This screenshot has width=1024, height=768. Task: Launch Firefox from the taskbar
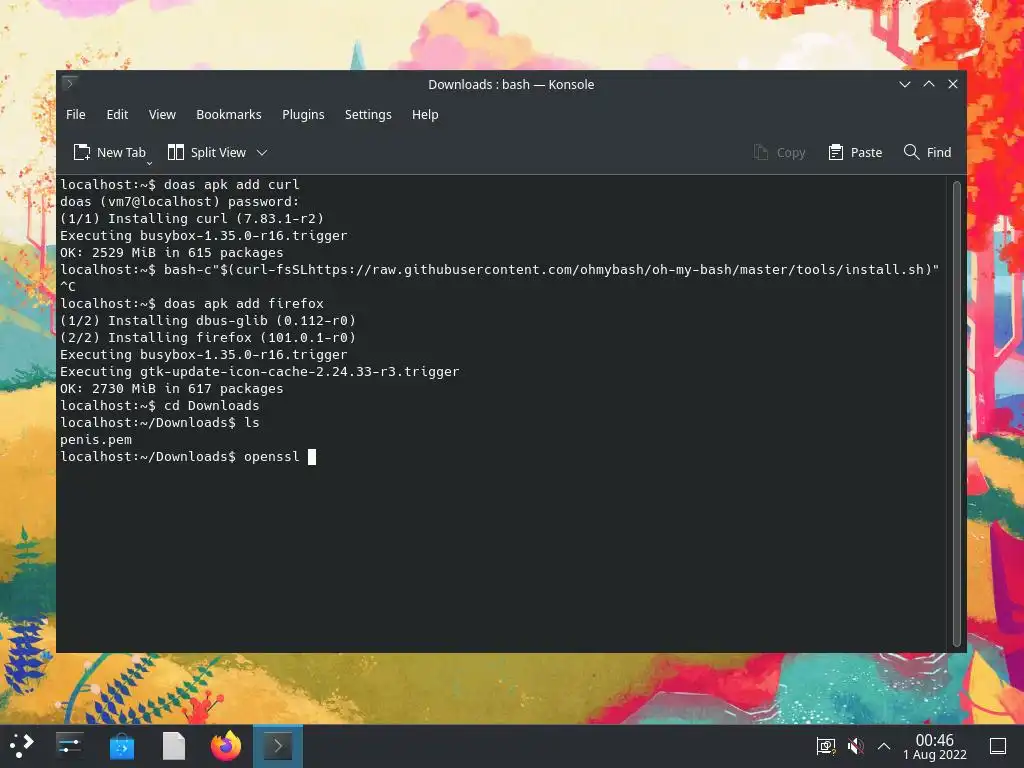pyautogui.click(x=226, y=746)
